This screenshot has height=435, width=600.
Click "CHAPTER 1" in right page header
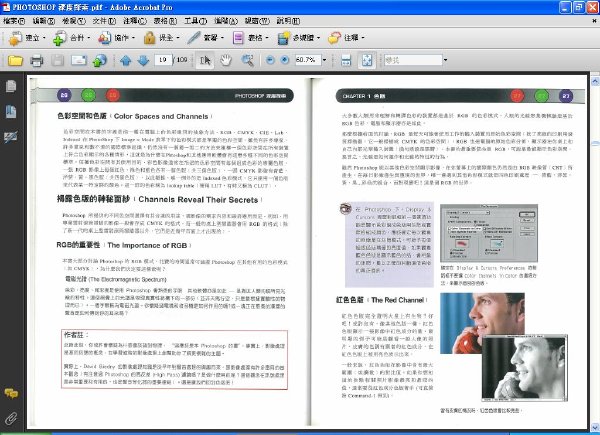[356, 96]
